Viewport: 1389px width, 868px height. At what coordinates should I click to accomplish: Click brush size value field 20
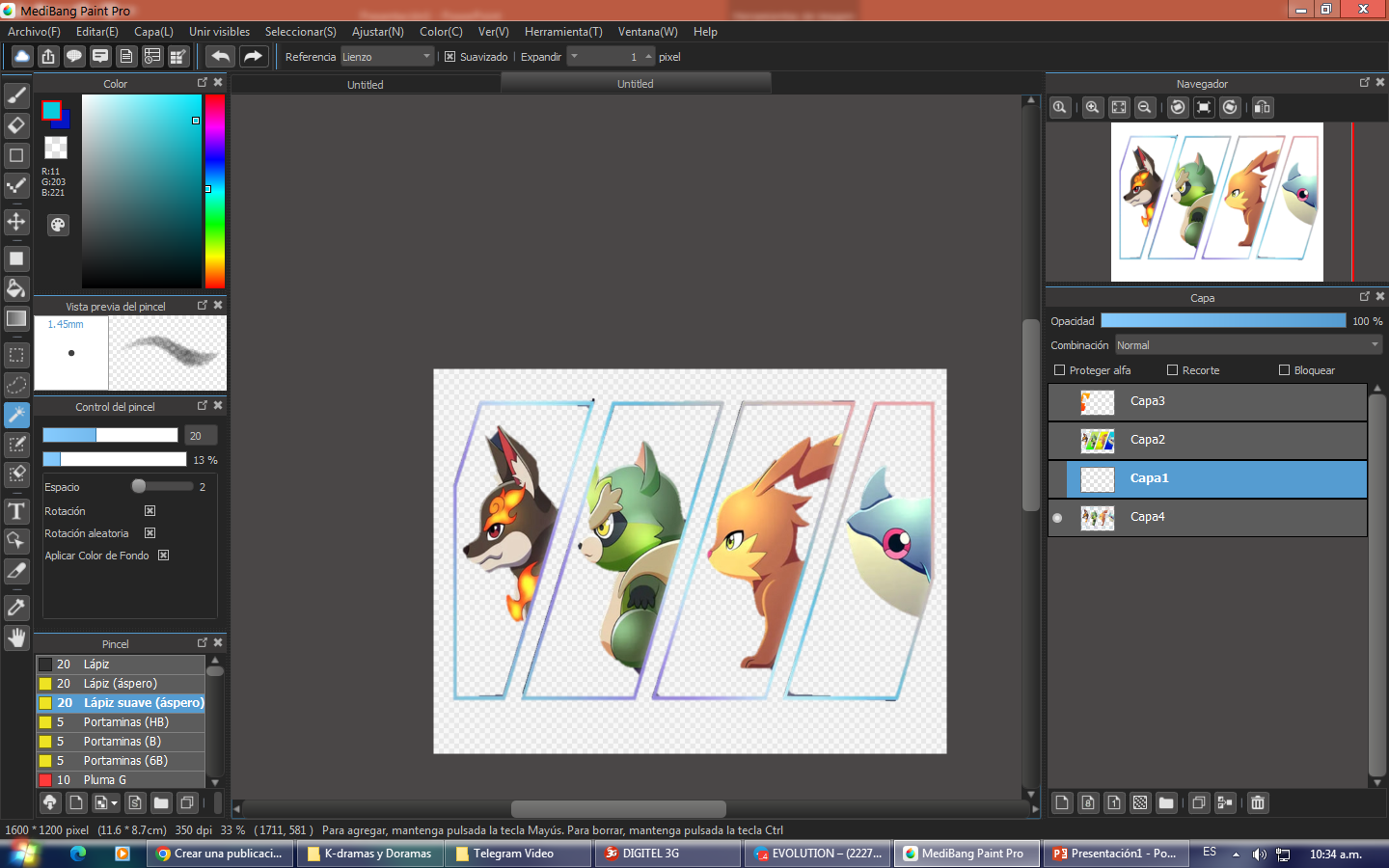pyautogui.click(x=201, y=436)
